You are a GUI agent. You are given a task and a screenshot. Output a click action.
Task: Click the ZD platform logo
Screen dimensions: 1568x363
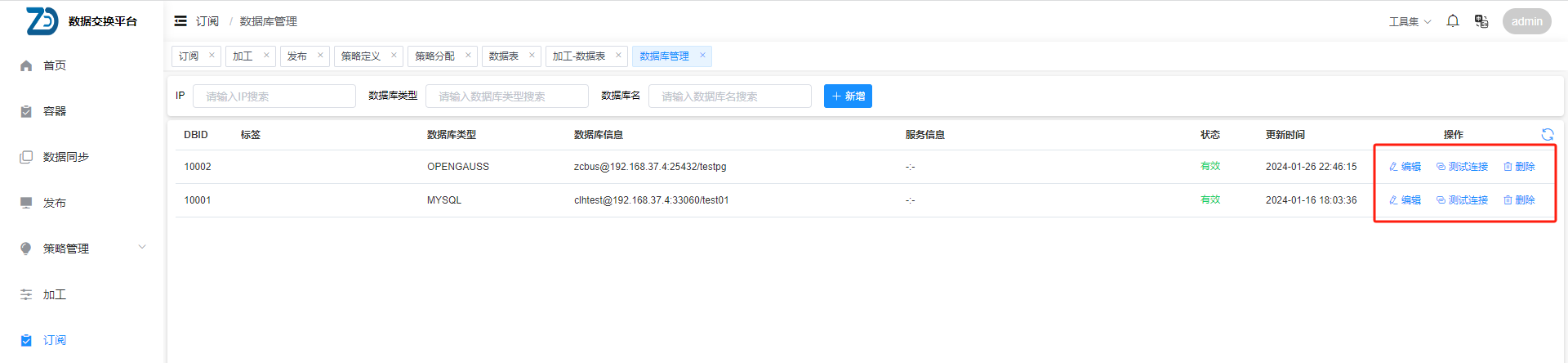[x=42, y=21]
